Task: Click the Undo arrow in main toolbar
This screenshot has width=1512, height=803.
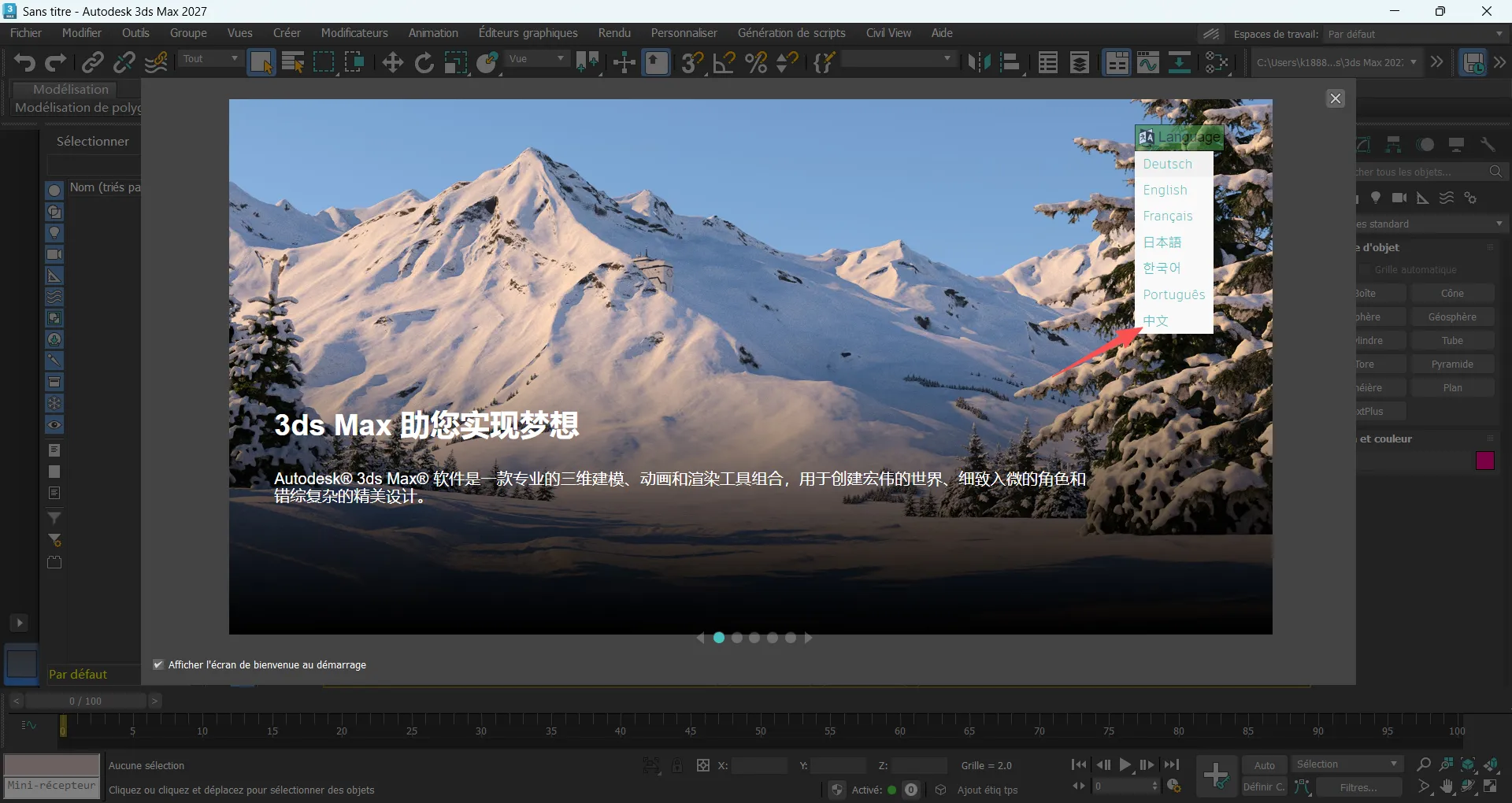Action: (x=24, y=62)
